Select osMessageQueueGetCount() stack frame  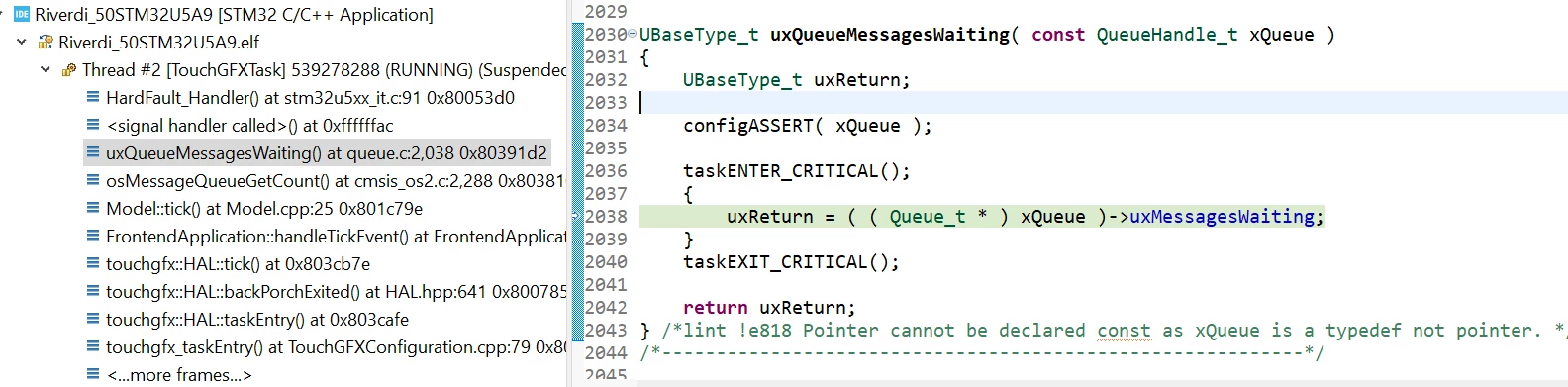coord(336,180)
